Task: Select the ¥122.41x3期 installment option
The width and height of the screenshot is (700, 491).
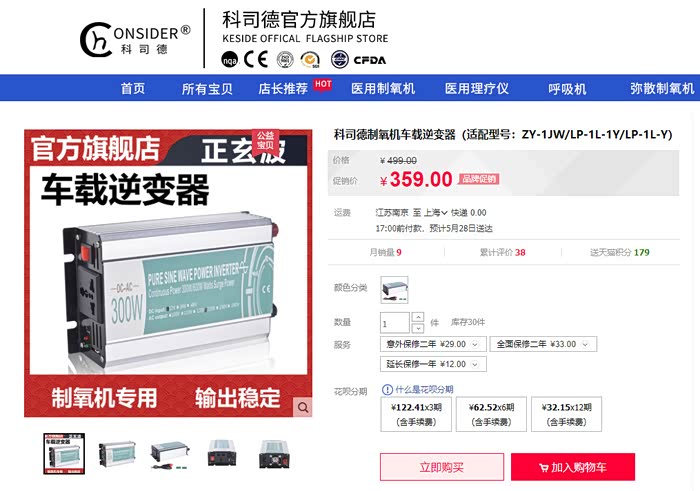Action: [416, 414]
